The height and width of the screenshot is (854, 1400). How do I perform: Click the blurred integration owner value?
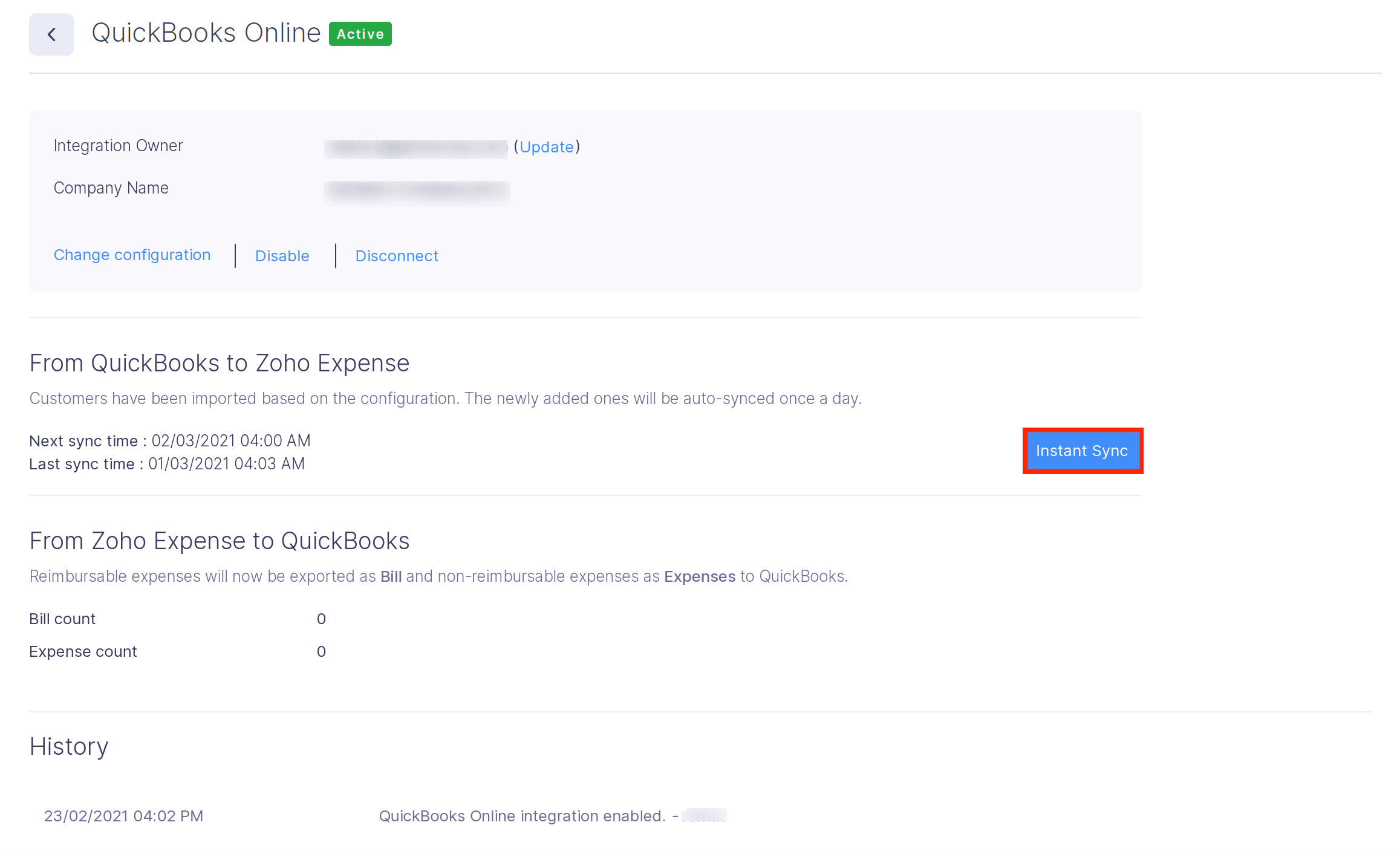(415, 148)
